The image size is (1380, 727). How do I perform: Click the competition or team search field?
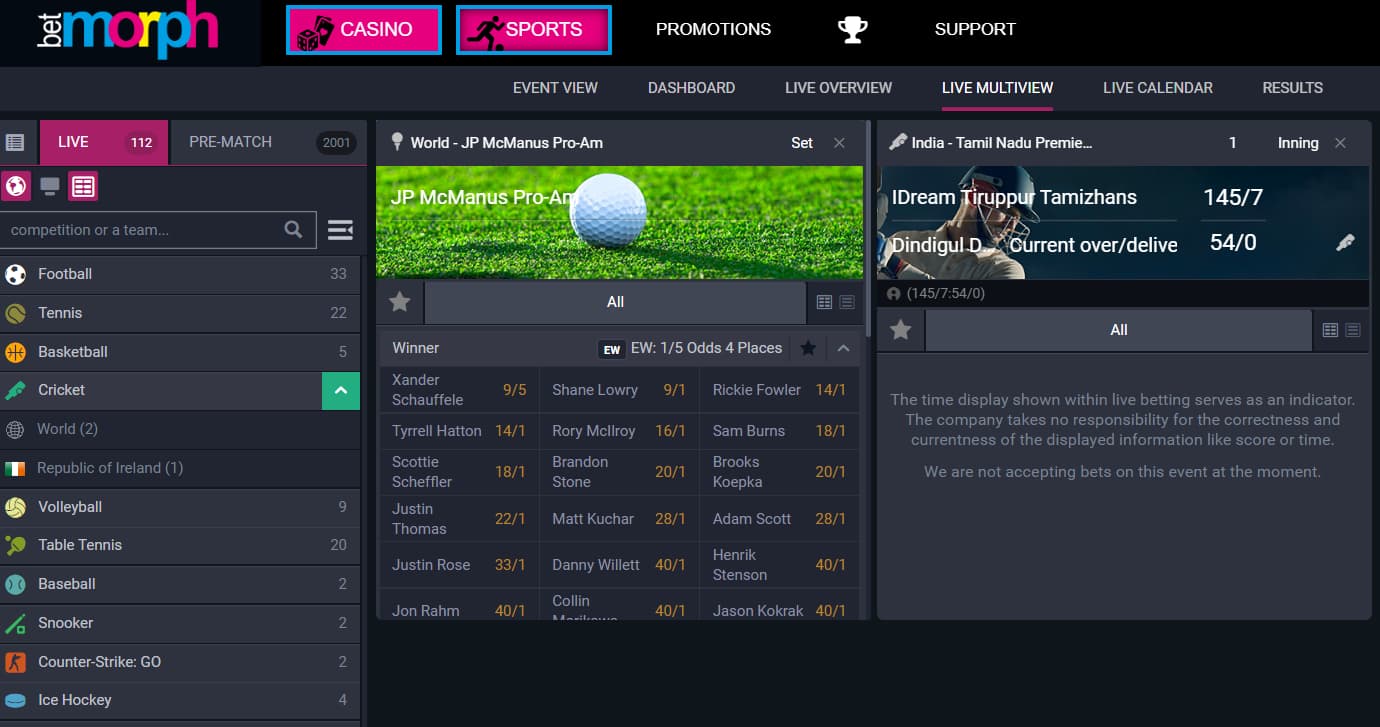point(140,230)
